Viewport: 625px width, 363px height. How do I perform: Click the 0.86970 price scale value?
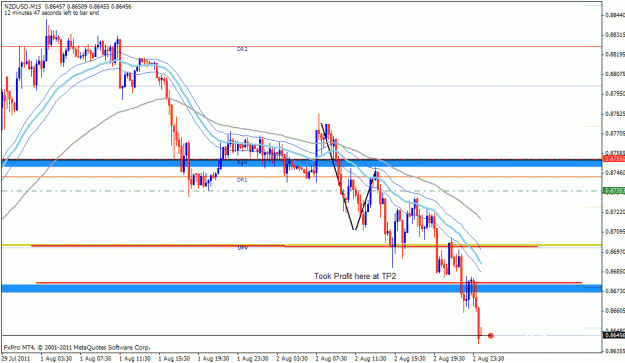(x=615, y=251)
